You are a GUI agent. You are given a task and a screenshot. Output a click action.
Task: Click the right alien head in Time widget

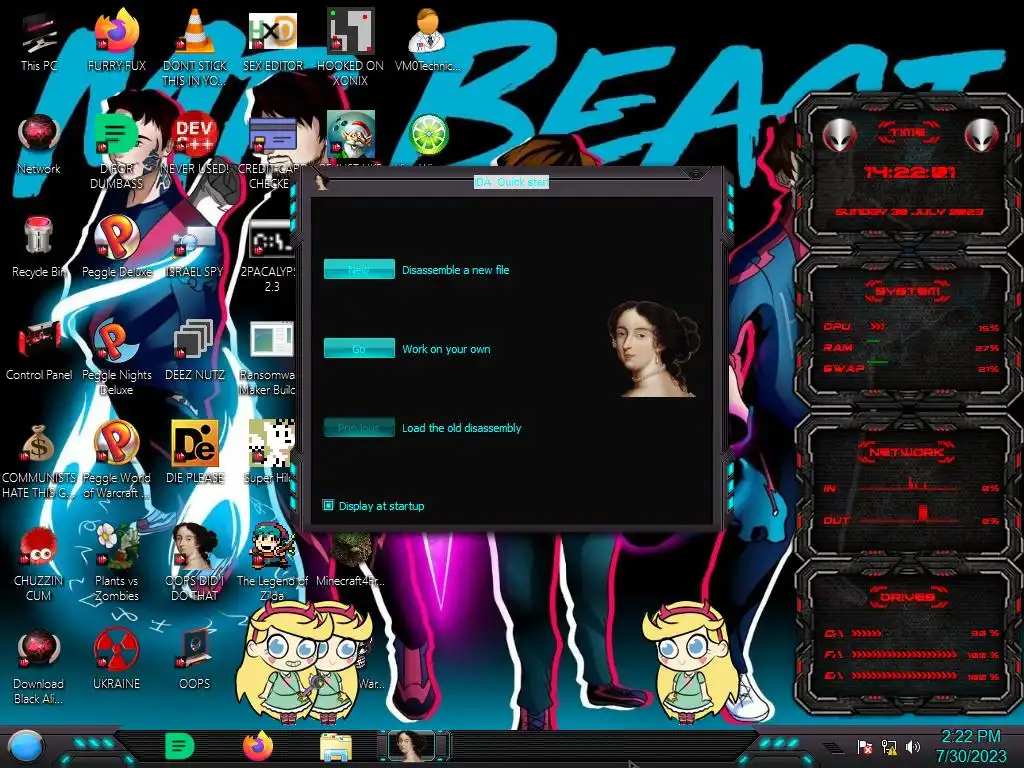pyautogui.click(x=981, y=135)
